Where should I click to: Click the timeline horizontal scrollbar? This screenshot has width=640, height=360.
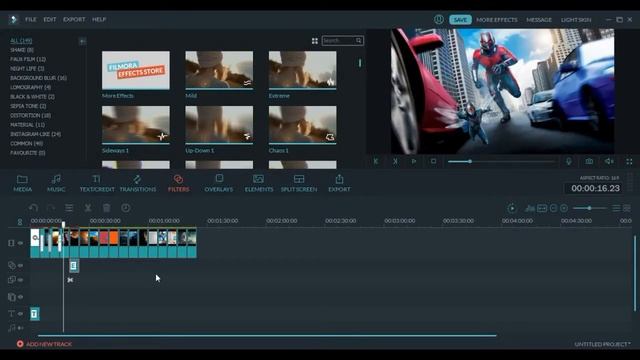[x=267, y=336]
